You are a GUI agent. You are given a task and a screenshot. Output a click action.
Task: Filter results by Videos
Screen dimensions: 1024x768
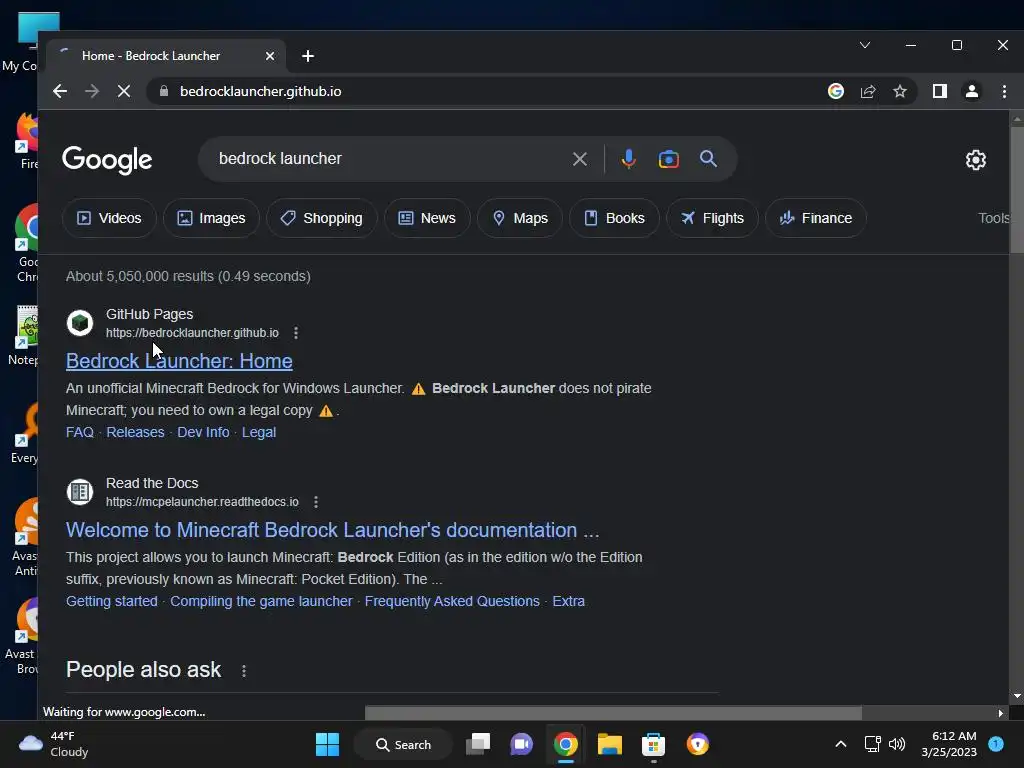click(109, 218)
